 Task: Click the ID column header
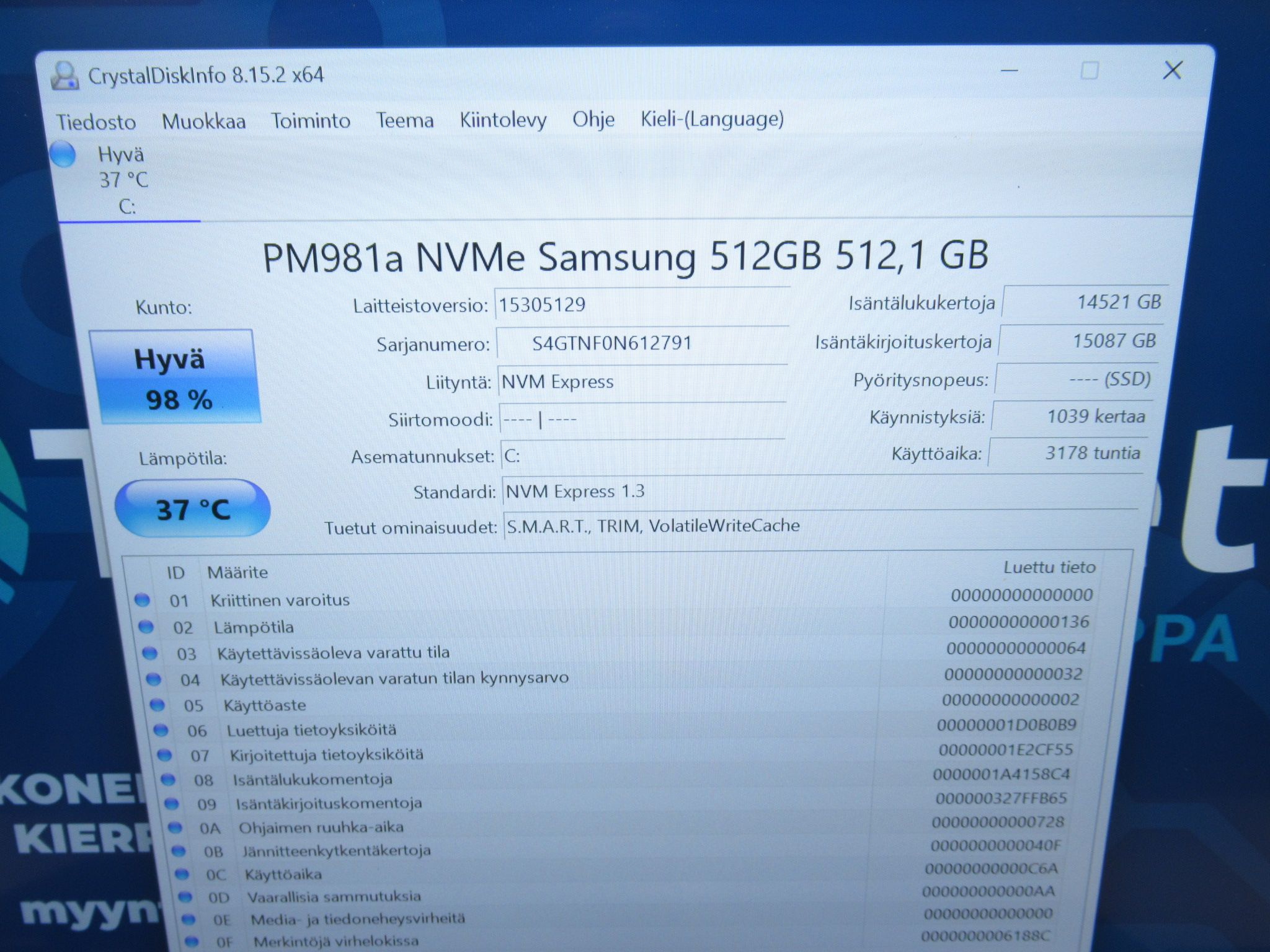coord(175,573)
